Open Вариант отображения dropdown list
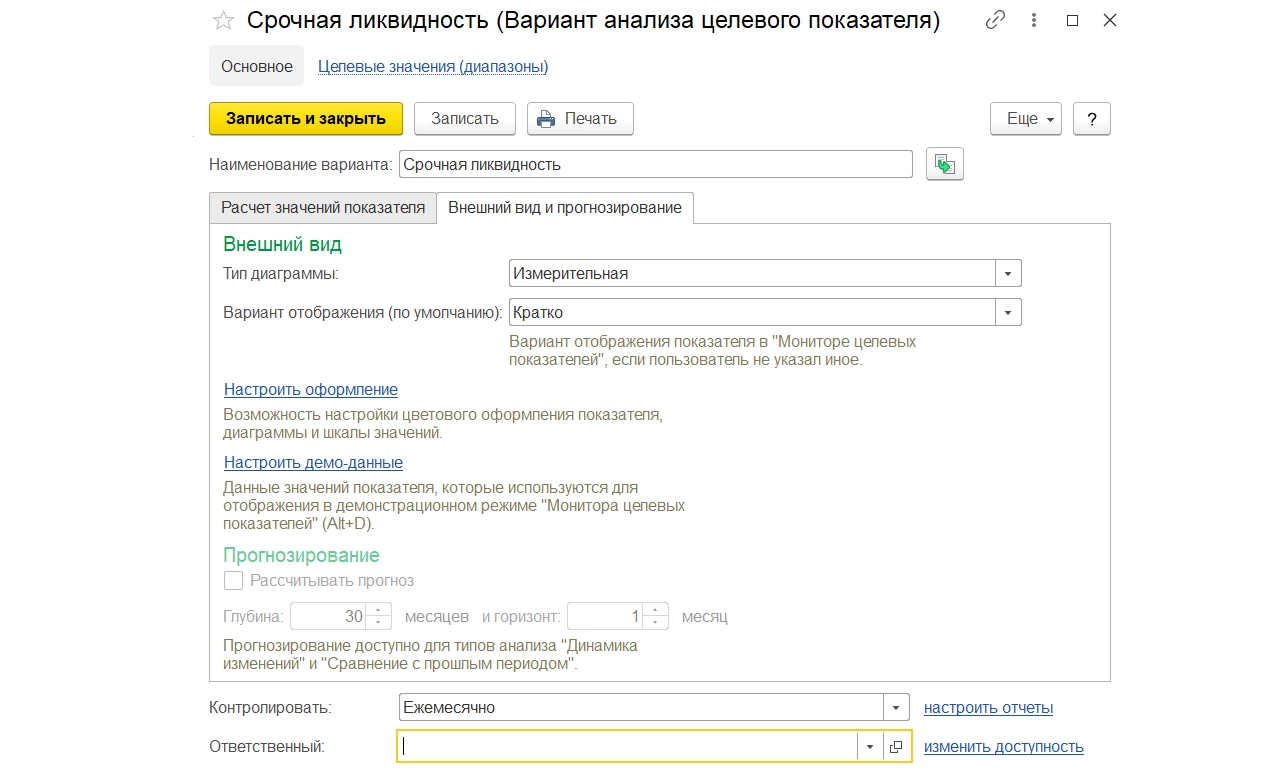Screen dimensions: 1288x782 click(x=1008, y=313)
